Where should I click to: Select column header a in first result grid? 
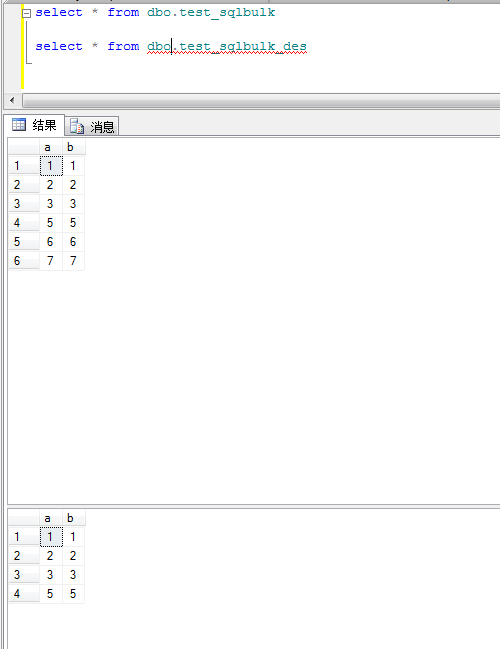coord(51,147)
